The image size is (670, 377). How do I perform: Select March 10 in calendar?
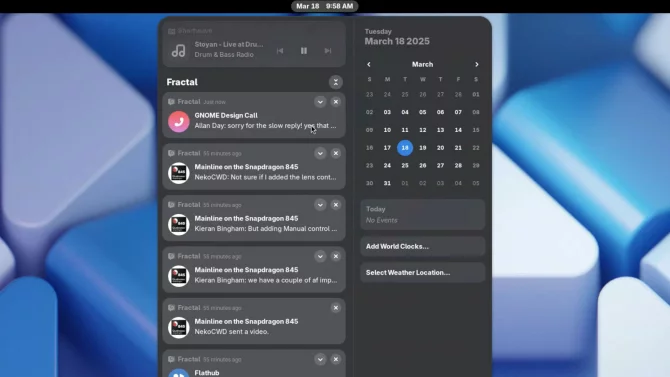(387, 130)
